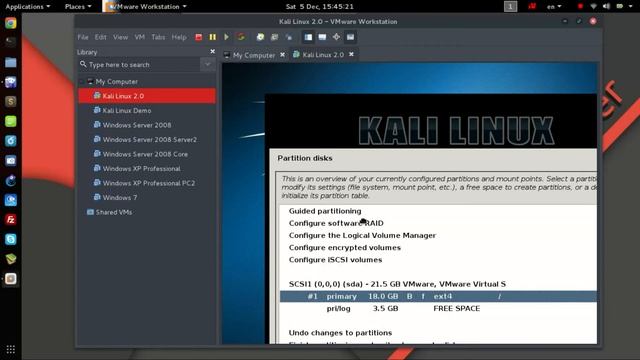The height and width of the screenshot is (360, 640).
Task: Open the Applications menu in the top bar
Action: point(28,7)
